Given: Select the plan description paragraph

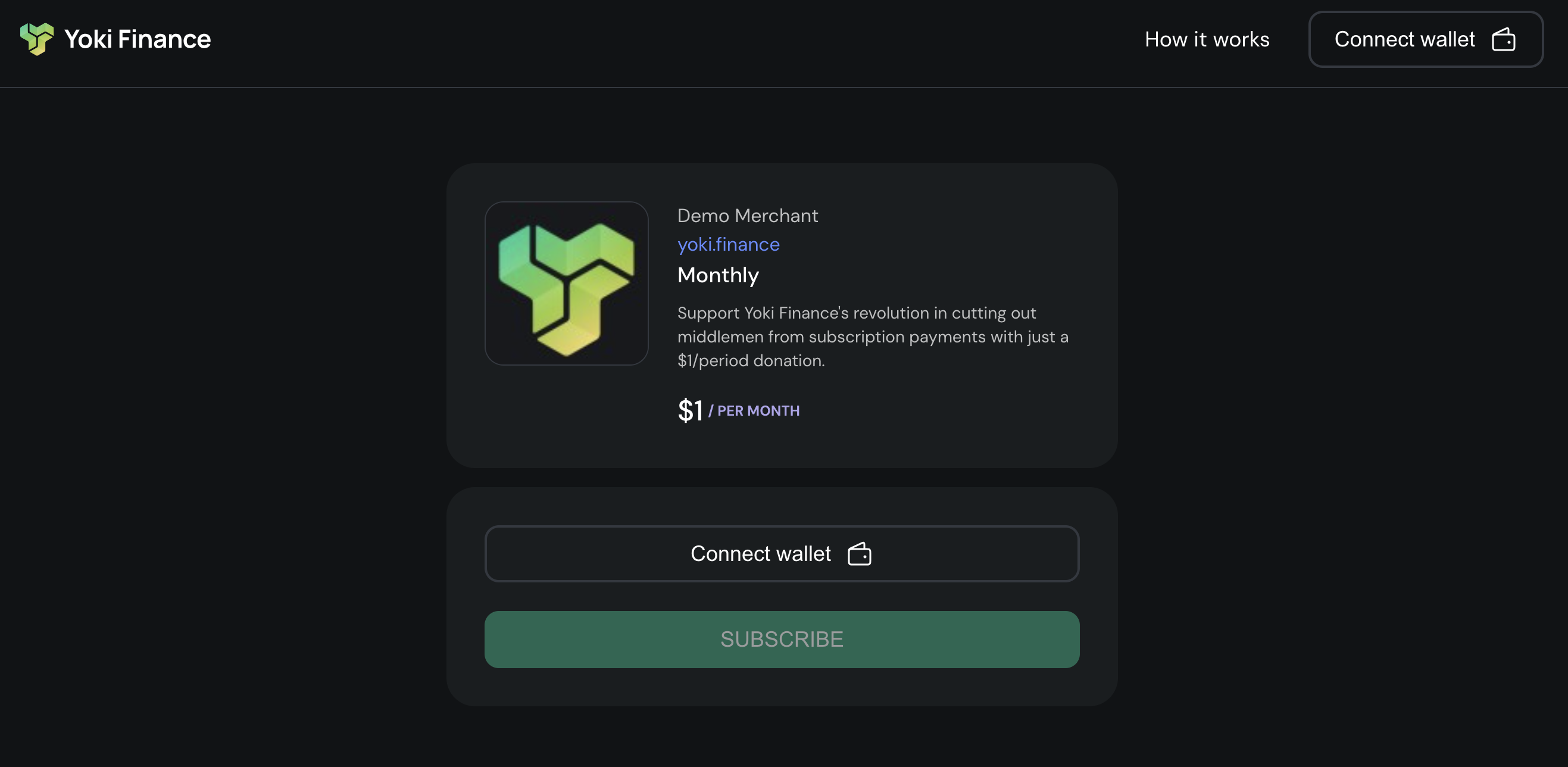Looking at the screenshot, I should [x=873, y=336].
